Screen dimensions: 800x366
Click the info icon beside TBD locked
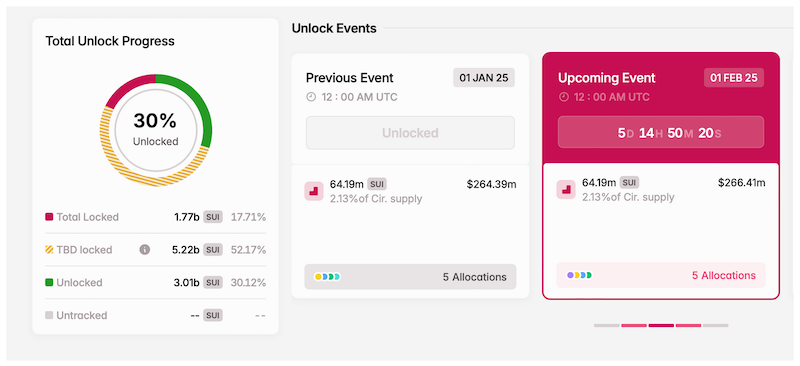tap(145, 250)
